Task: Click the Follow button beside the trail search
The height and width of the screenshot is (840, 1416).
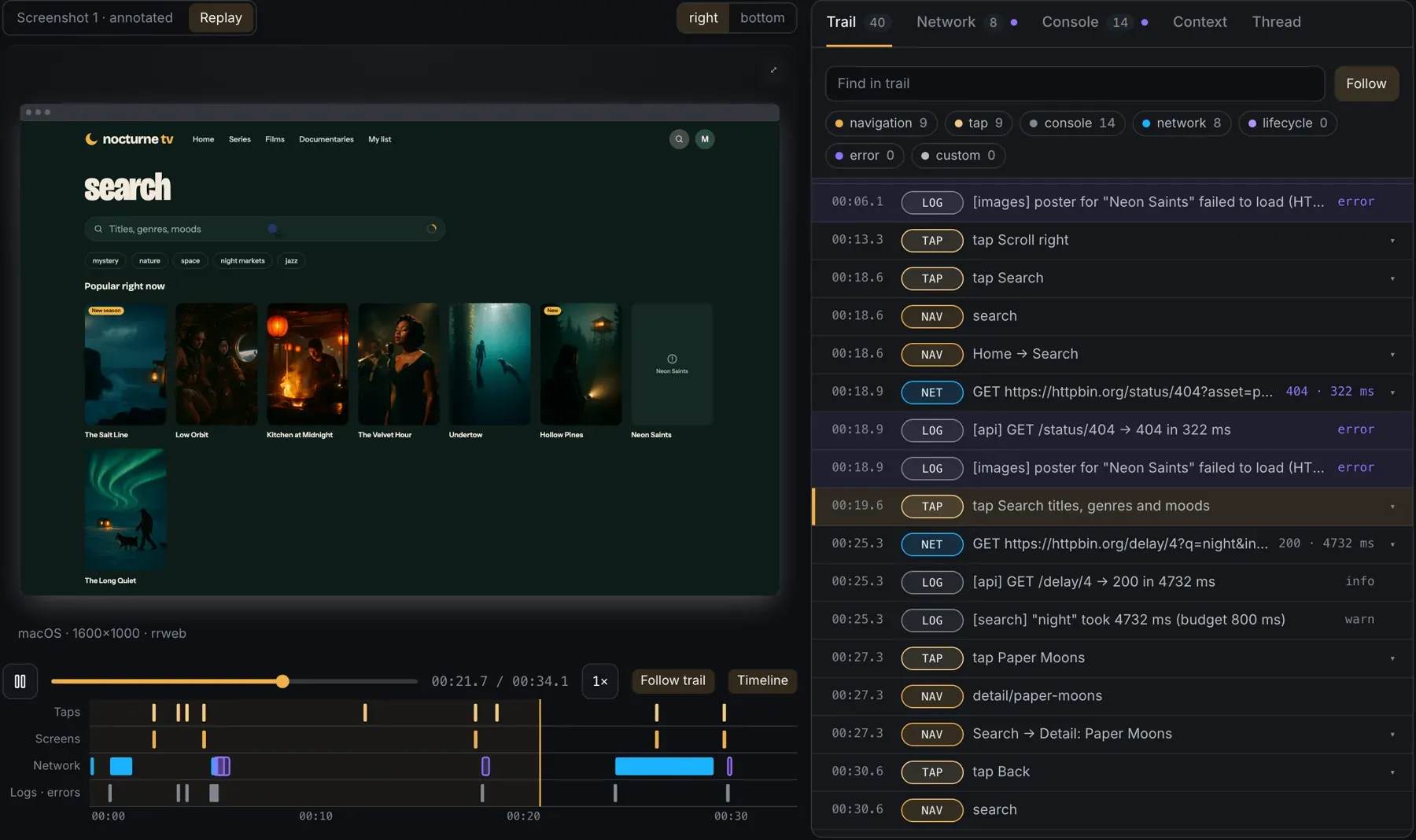Action: point(1366,83)
